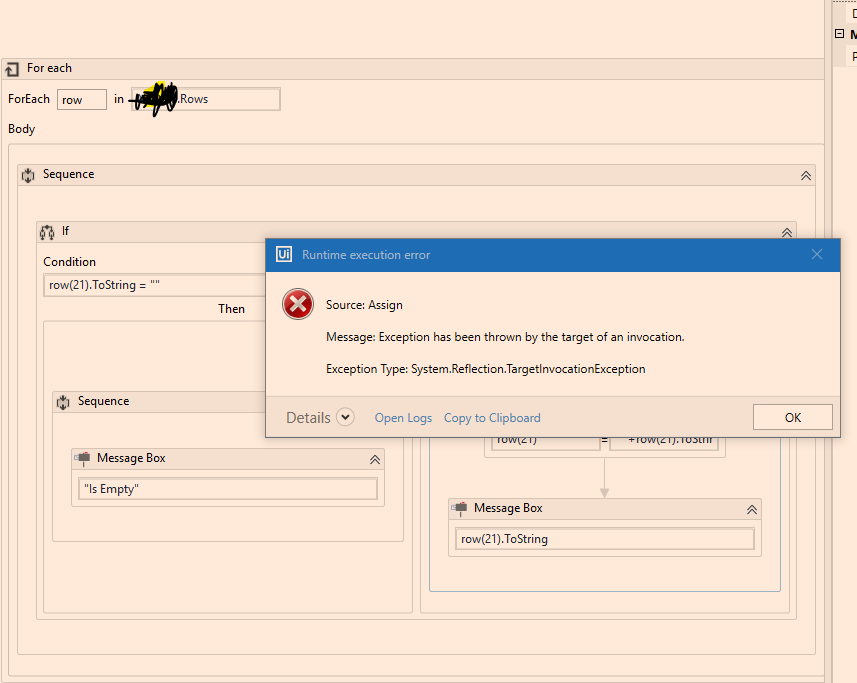This screenshot has width=857, height=683.
Task: Copy the error details to Clipboard
Action: [x=493, y=418]
